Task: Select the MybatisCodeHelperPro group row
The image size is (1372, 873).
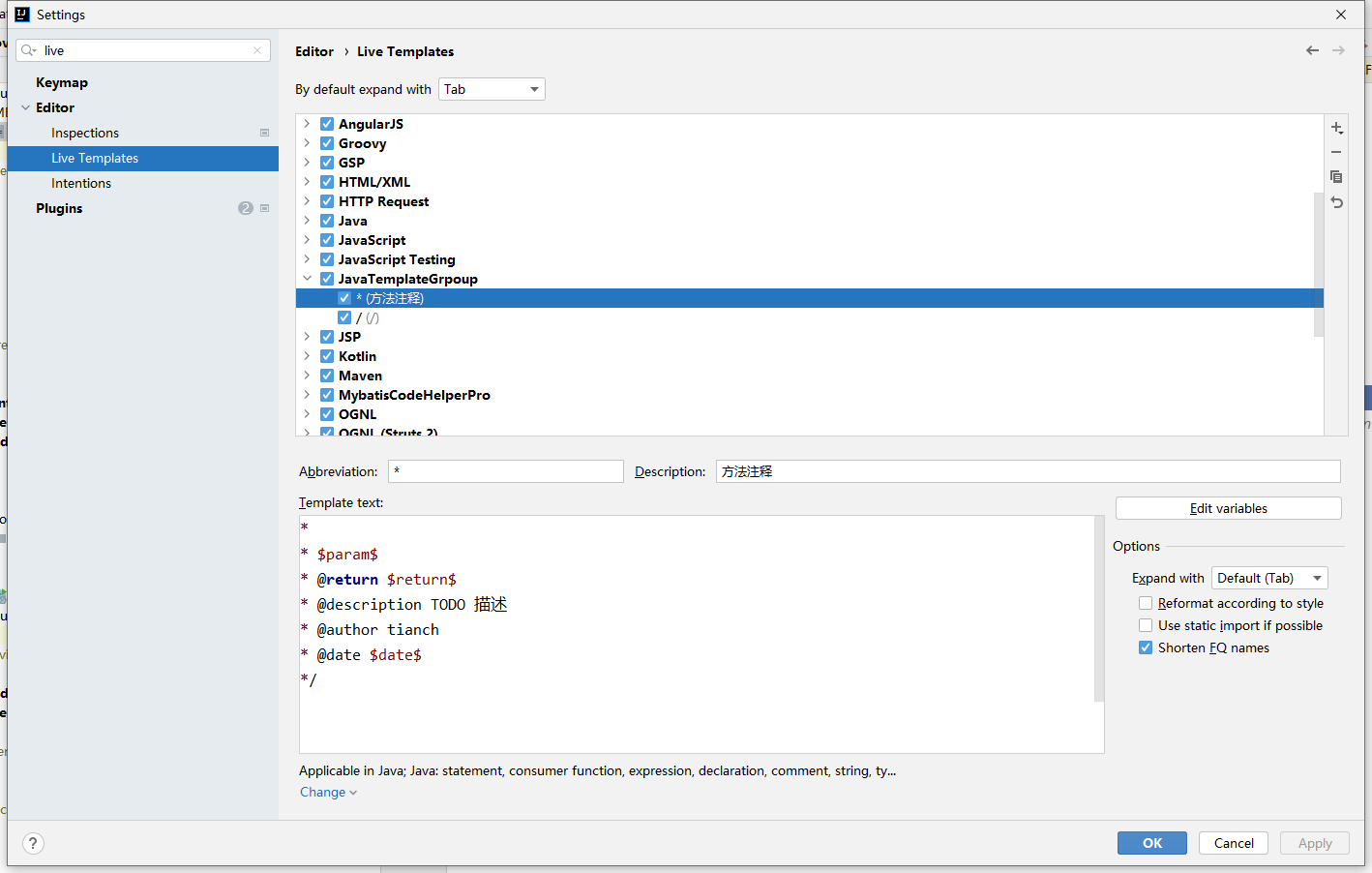Action: tap(809, 395)
